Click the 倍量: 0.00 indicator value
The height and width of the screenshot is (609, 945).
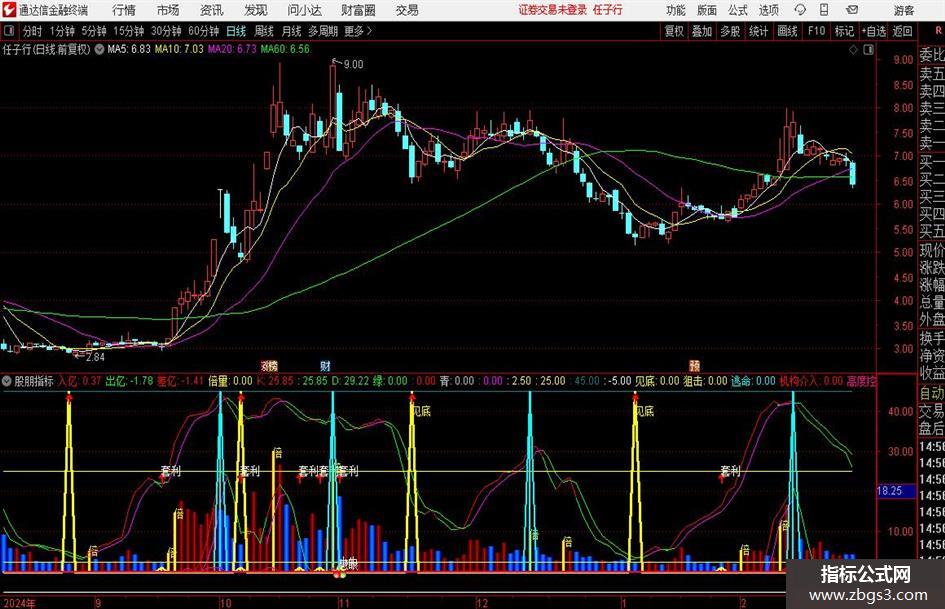click(x=230, y=381)
